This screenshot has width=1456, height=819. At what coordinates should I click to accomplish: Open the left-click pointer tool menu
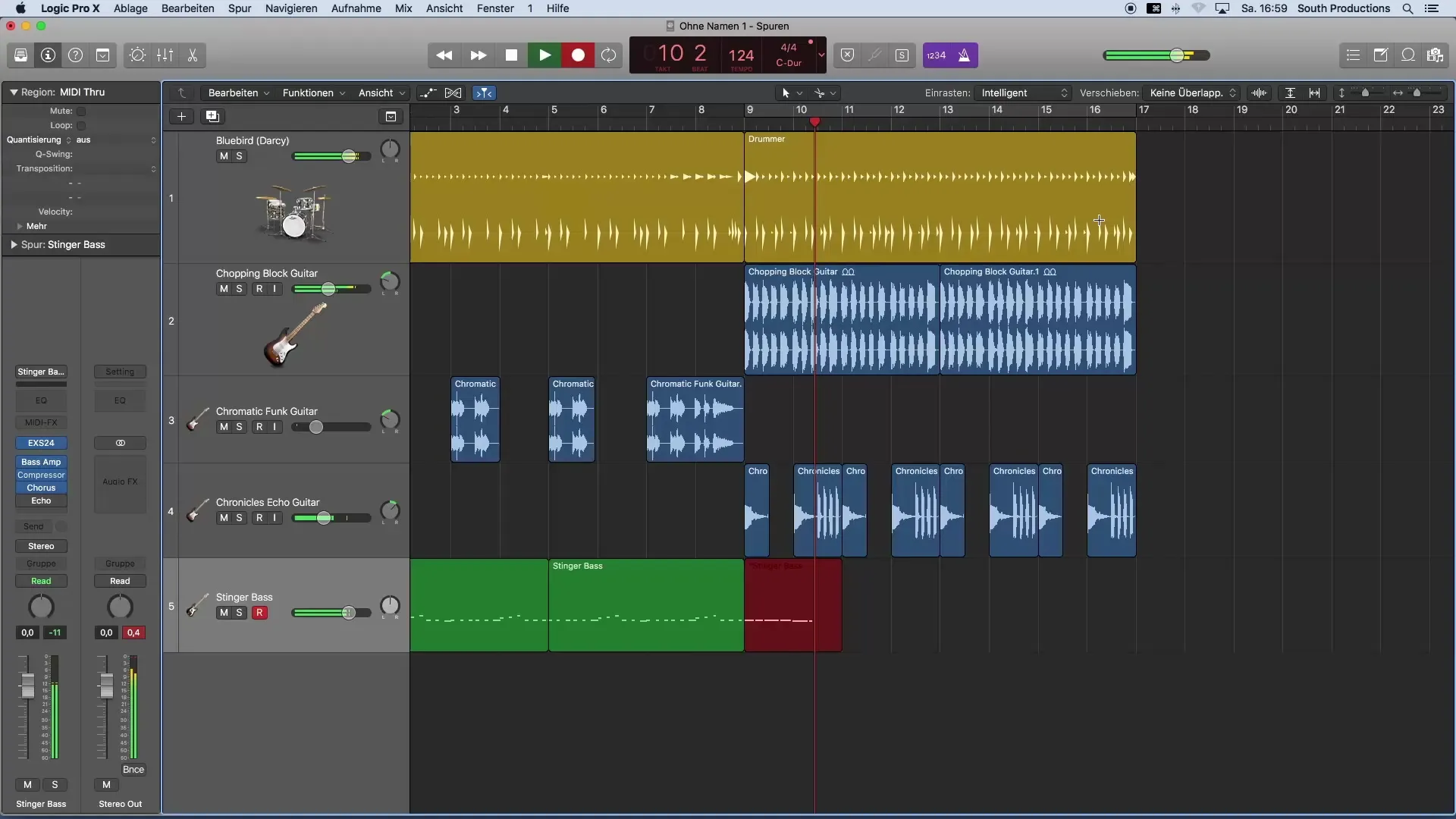(792, 93)
